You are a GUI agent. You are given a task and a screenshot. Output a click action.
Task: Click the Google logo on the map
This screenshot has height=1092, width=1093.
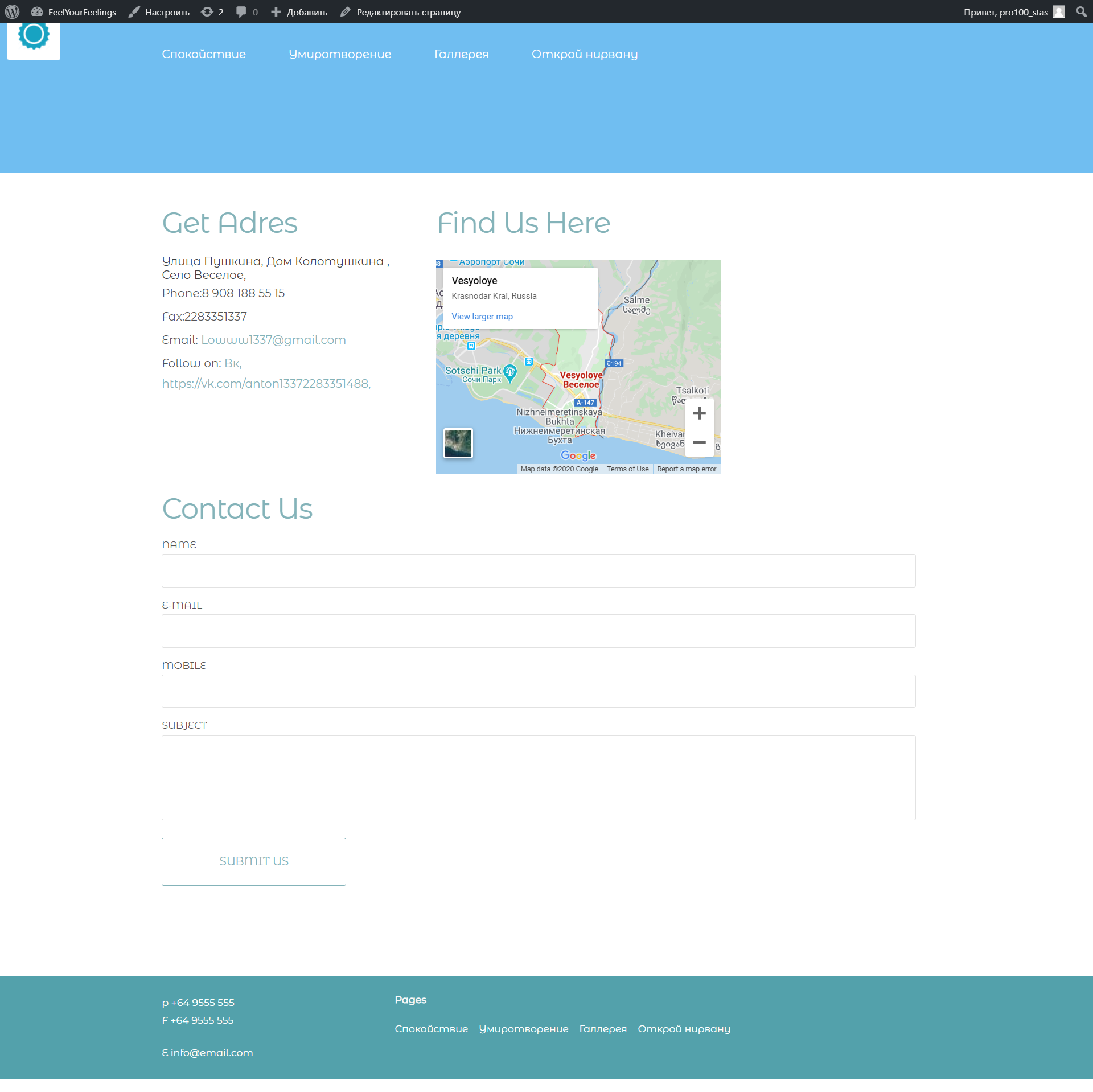coord(578,455)
